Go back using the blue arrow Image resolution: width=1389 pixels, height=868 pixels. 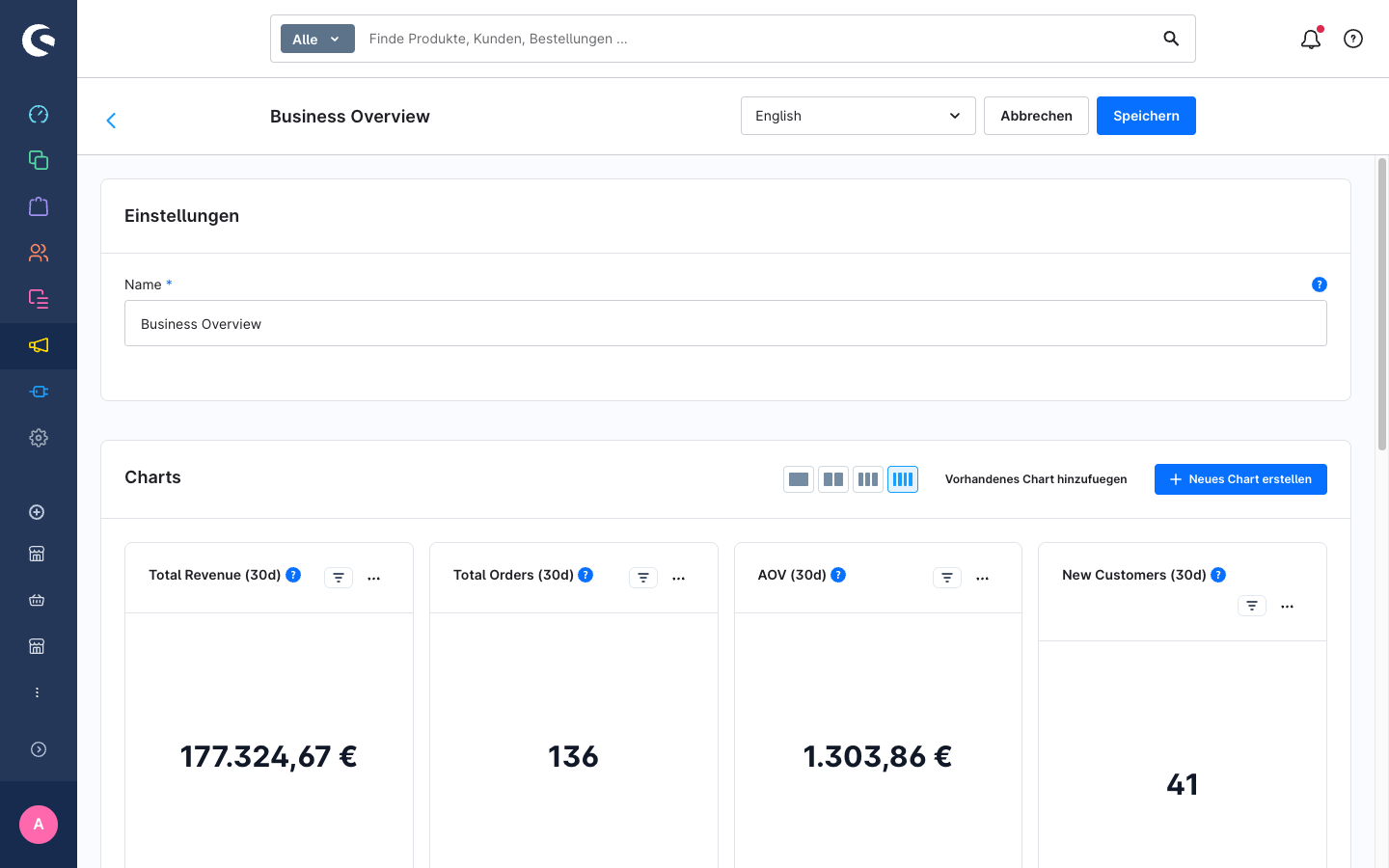click(x=111, y=121)
